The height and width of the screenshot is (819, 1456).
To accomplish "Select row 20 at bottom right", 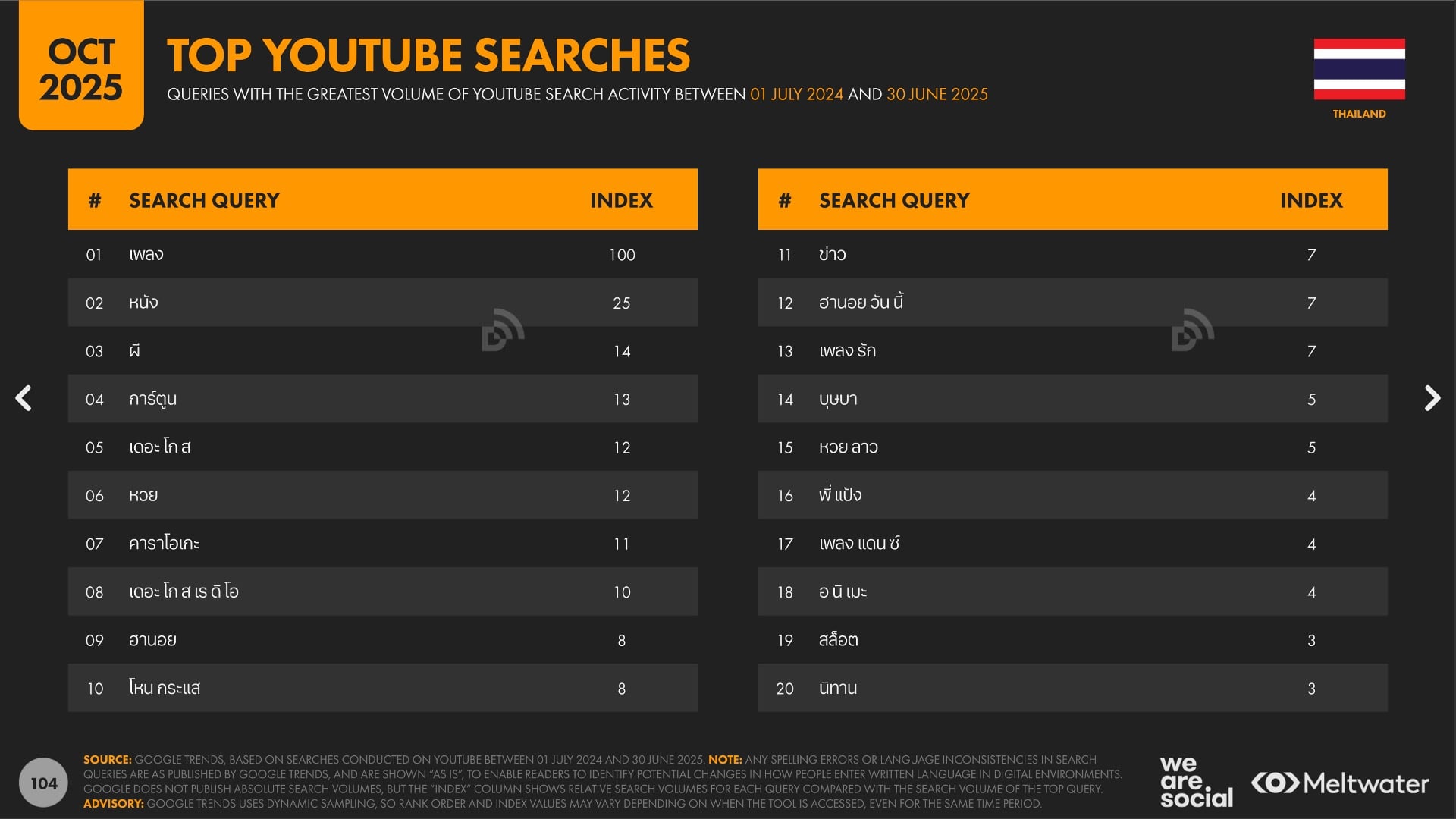I will pyautogui.click(x=1072, y=689).
